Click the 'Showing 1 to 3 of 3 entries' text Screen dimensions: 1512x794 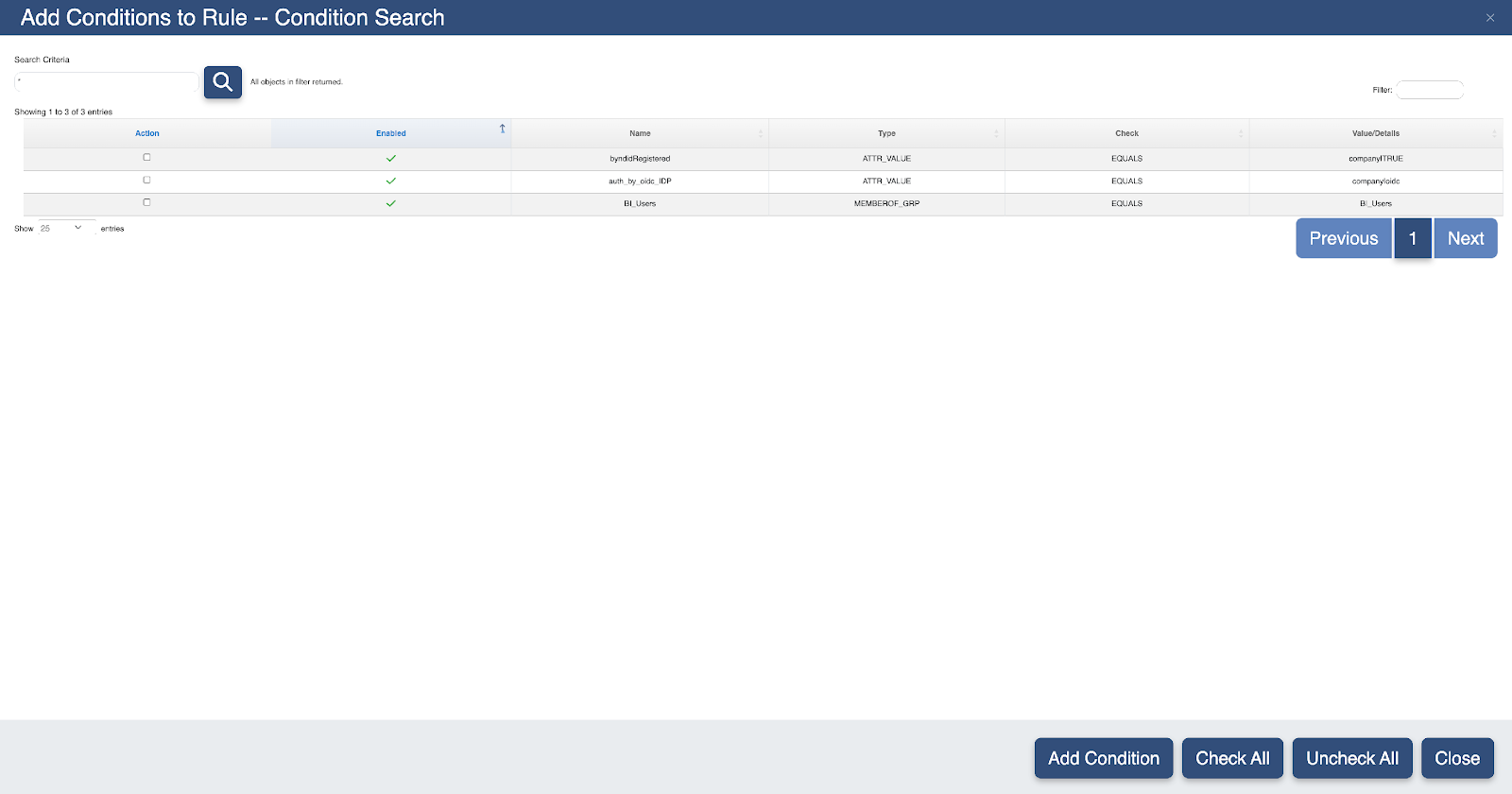click(x=63, y=112)
